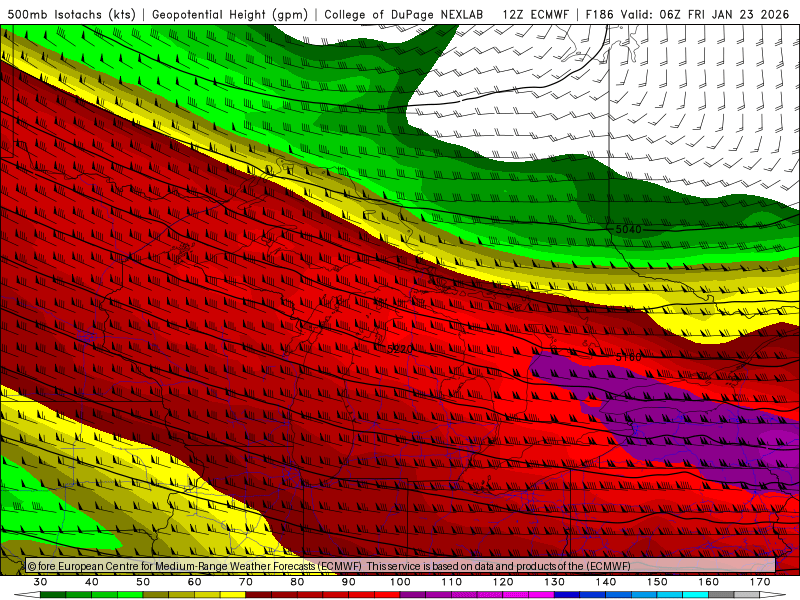The width and height of the screenshot is (800, 600).
Task: Click the olive 50-55 kt legend swatch
Action: click(156, 595)
